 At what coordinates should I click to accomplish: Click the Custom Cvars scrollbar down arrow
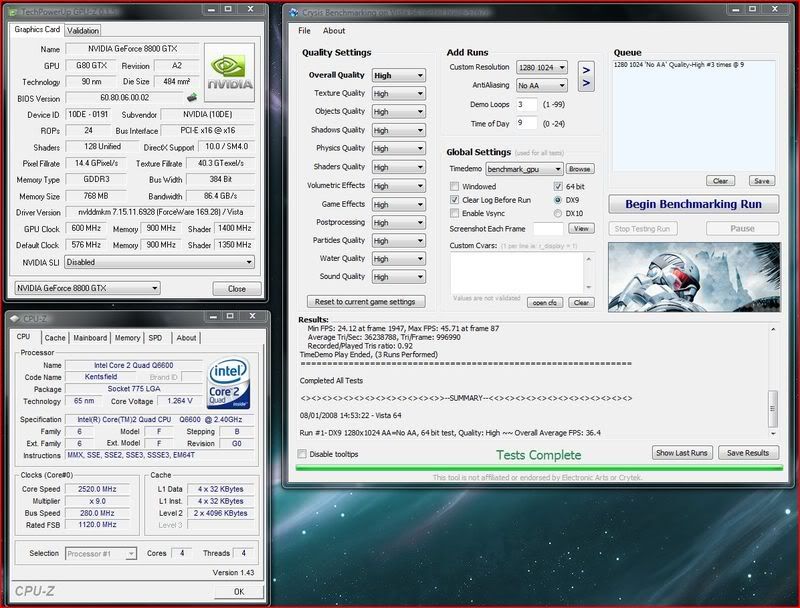click(588, 287)
